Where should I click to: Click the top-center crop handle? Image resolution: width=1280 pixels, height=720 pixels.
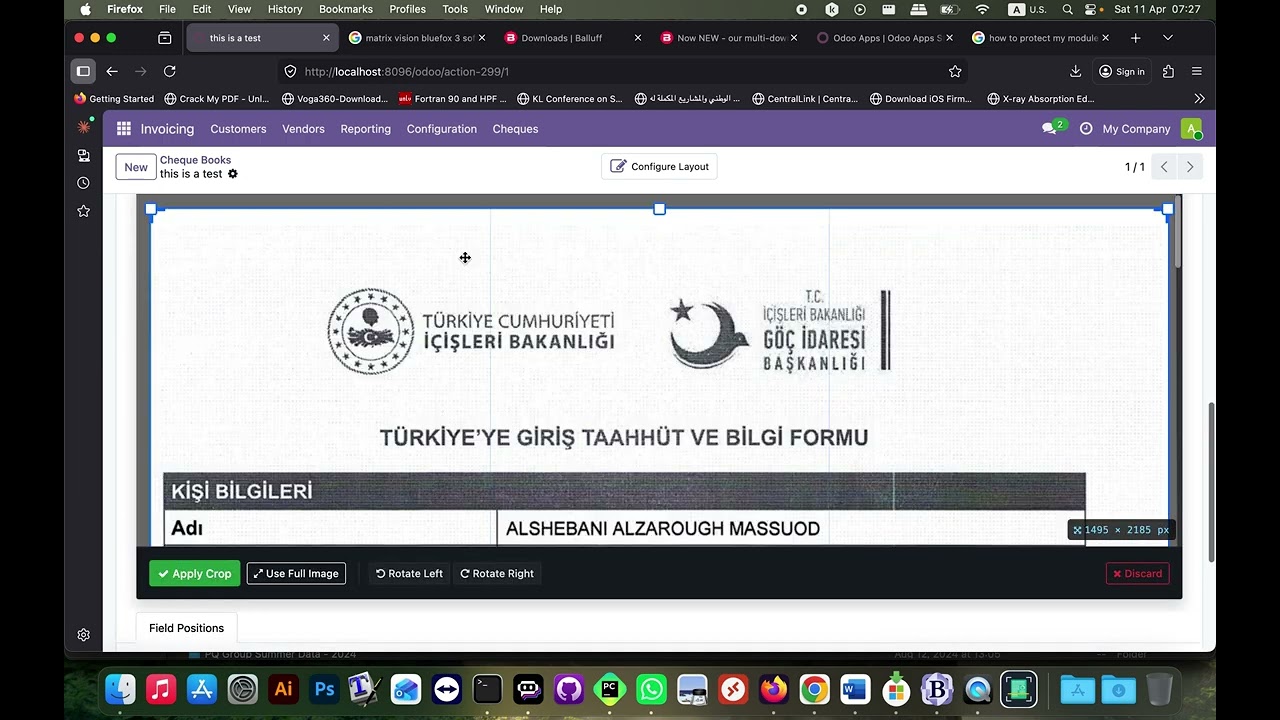[x=659, y=209]
